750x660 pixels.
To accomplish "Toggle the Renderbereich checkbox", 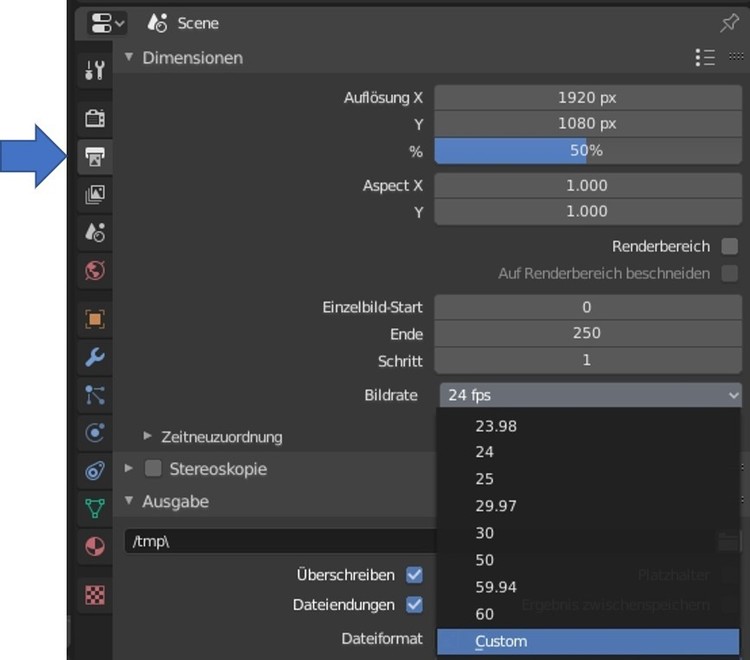I will (729, 247).
